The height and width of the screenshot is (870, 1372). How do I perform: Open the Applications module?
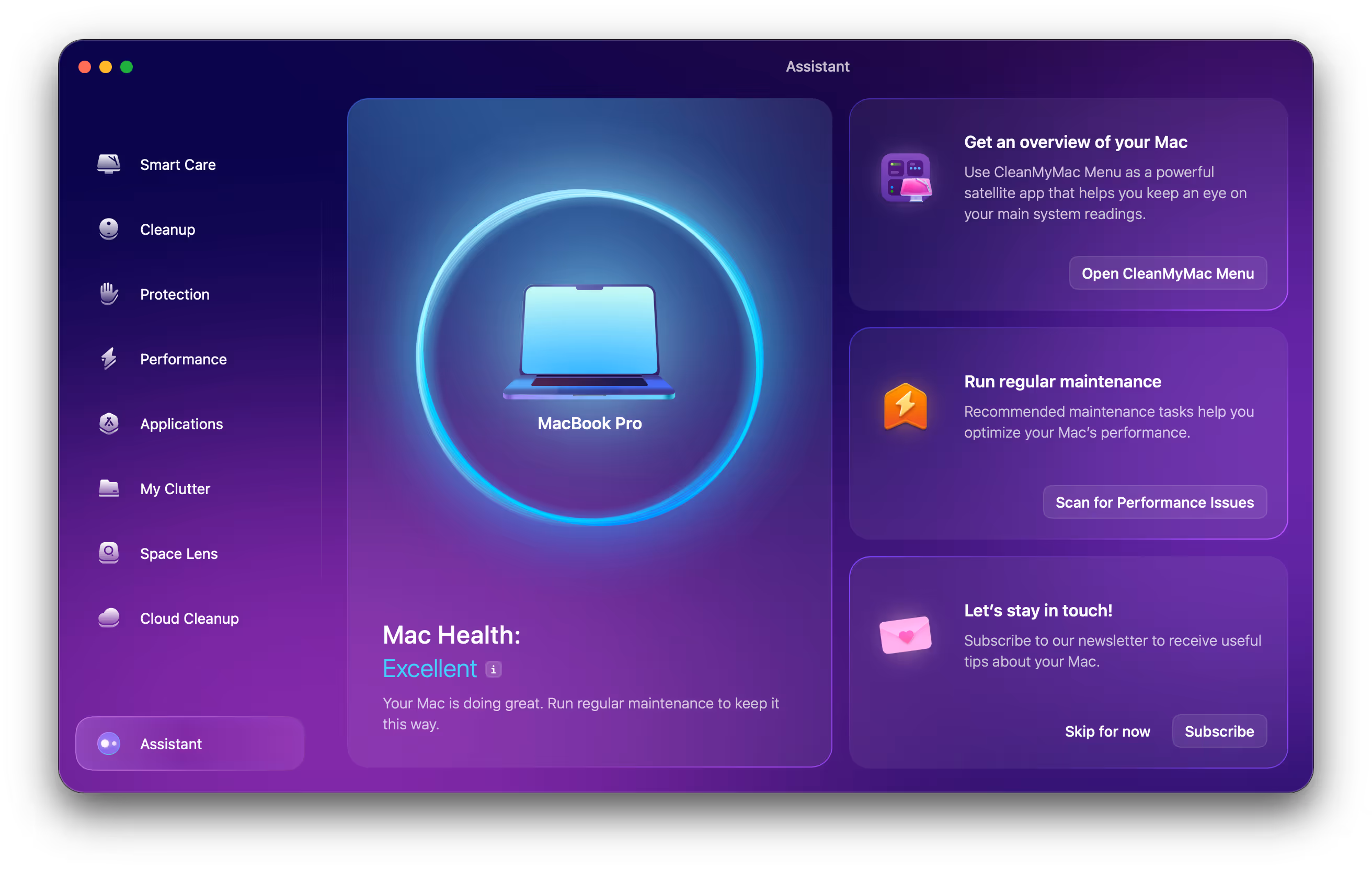190,425
